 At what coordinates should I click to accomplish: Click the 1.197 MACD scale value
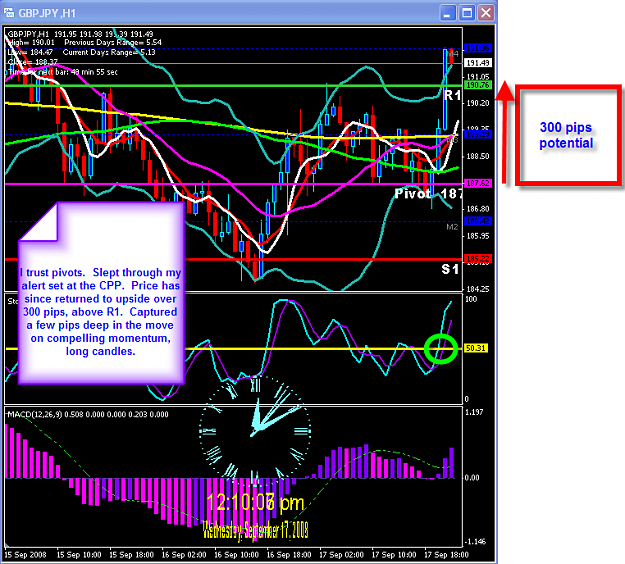(474, 412)
